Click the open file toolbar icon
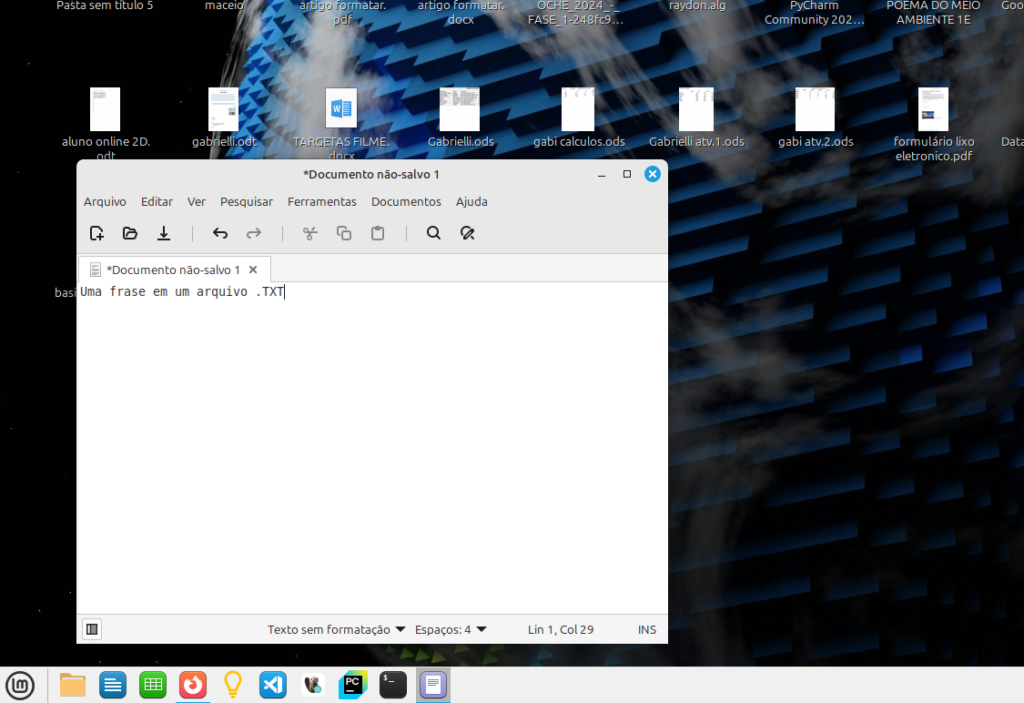The width and height of the screenshot is (1024, 703). 130,233
